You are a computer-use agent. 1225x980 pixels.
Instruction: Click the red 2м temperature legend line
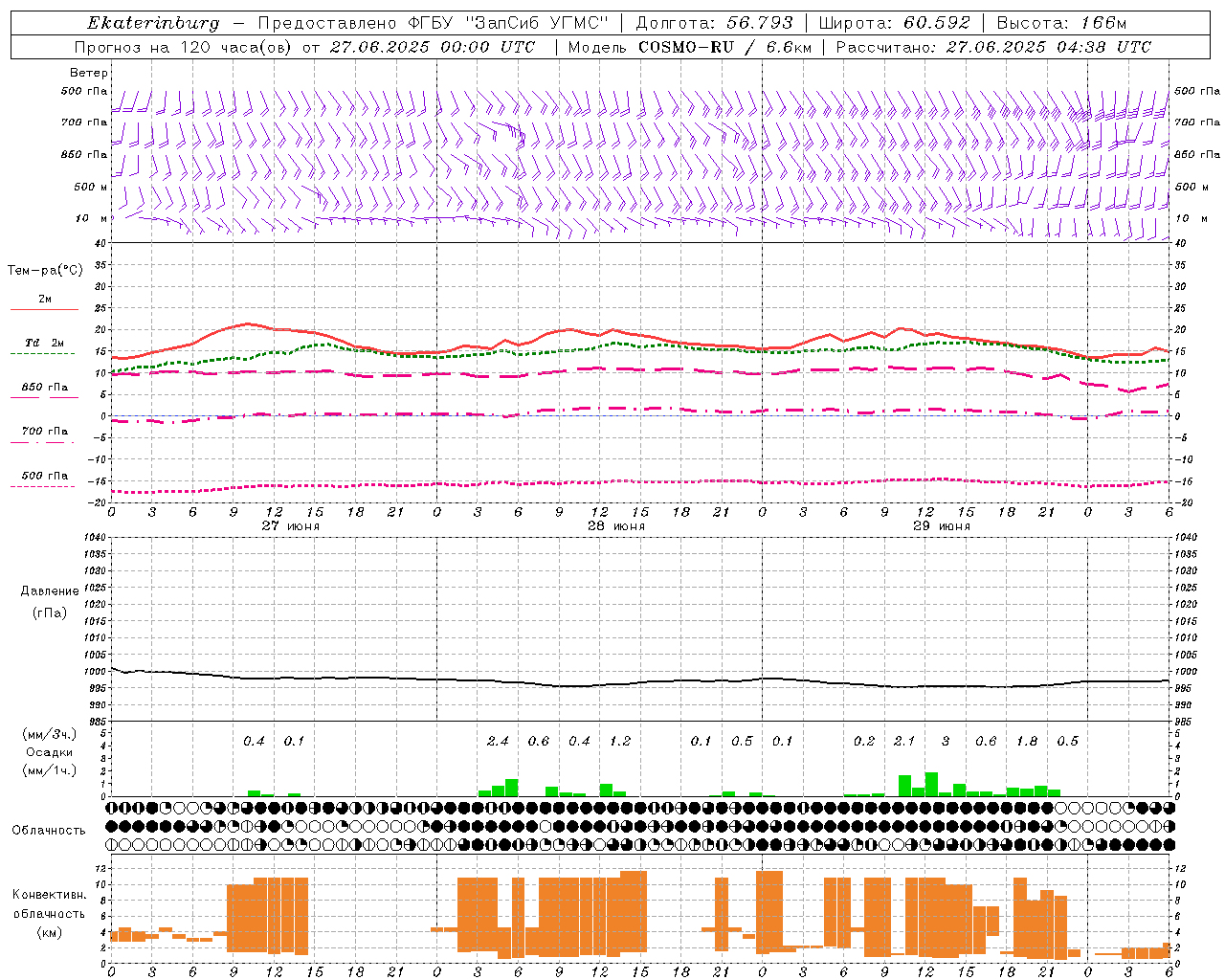point(44,309)
